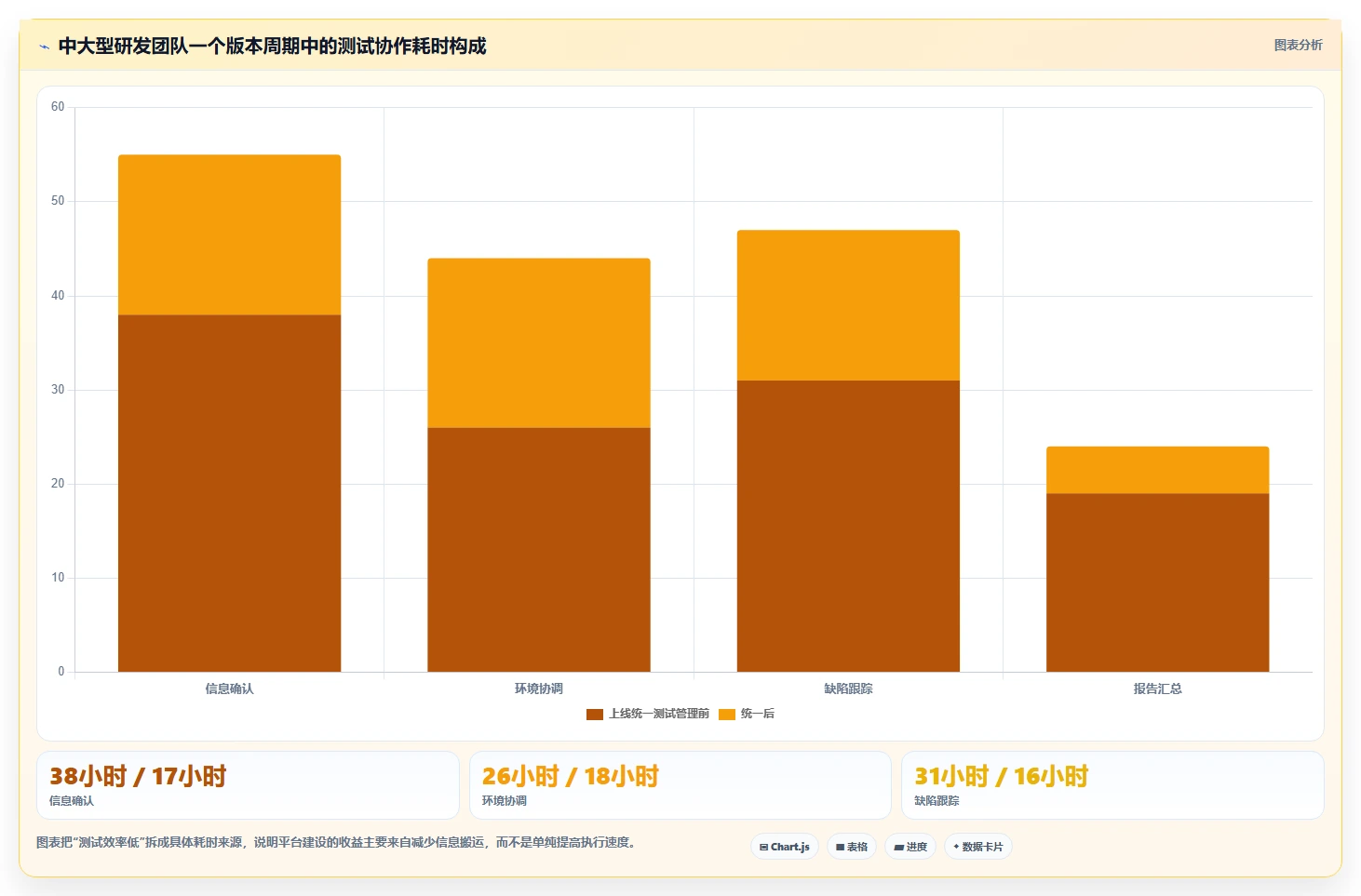Click the 缺陷跟踪 x-axis label
The height and width of the screenshot is (896, 1361).
point(848,689)
